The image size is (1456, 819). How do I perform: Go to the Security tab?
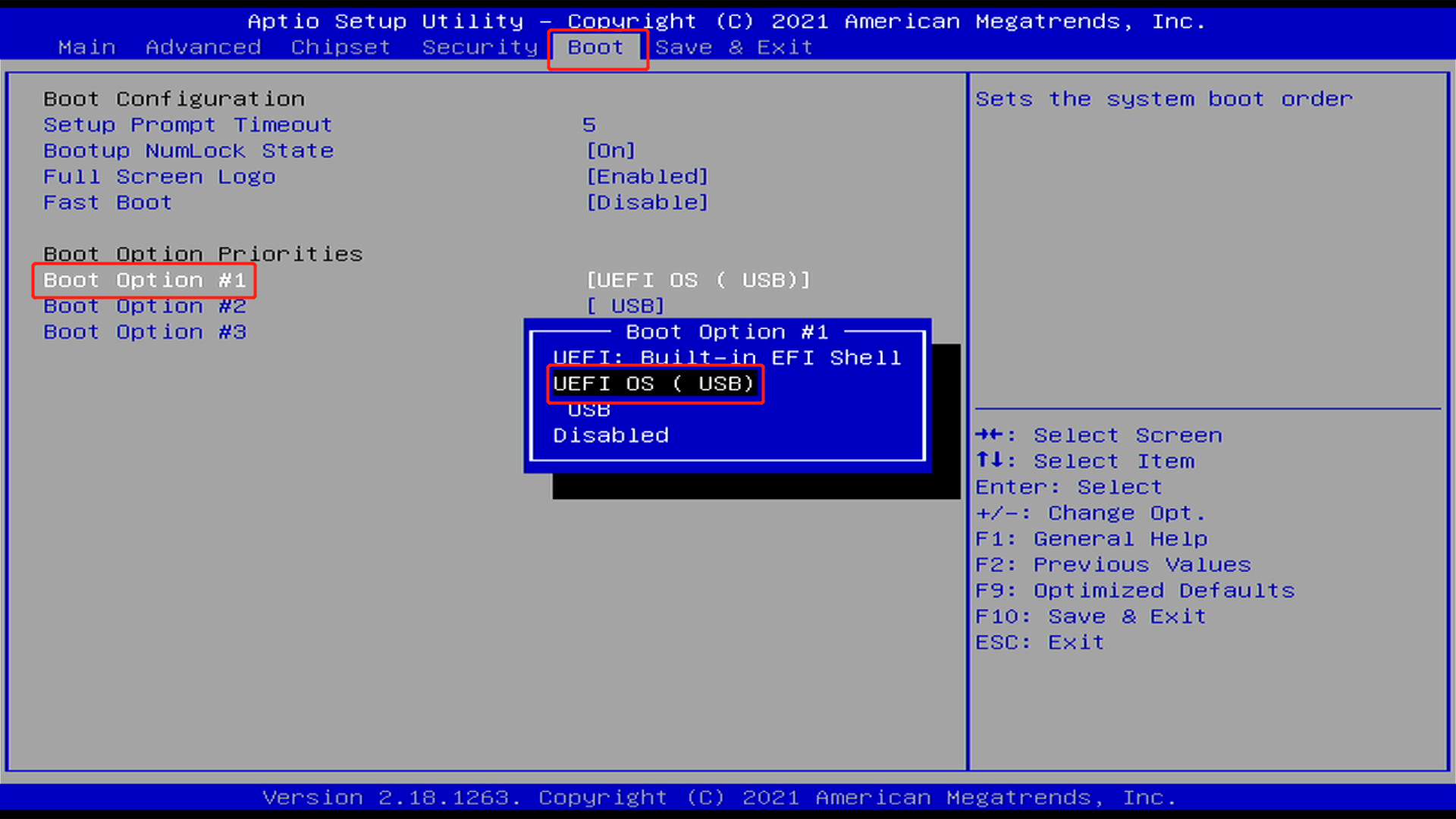tap(479, 47)
